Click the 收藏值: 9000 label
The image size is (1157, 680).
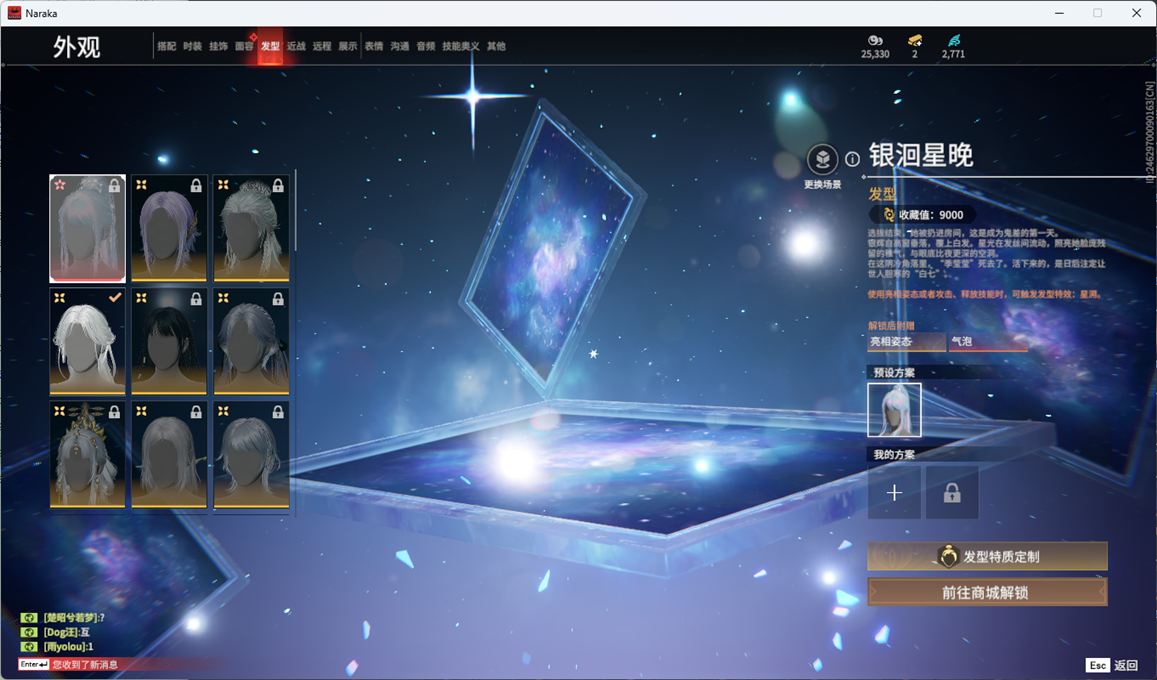click(930, 215)
